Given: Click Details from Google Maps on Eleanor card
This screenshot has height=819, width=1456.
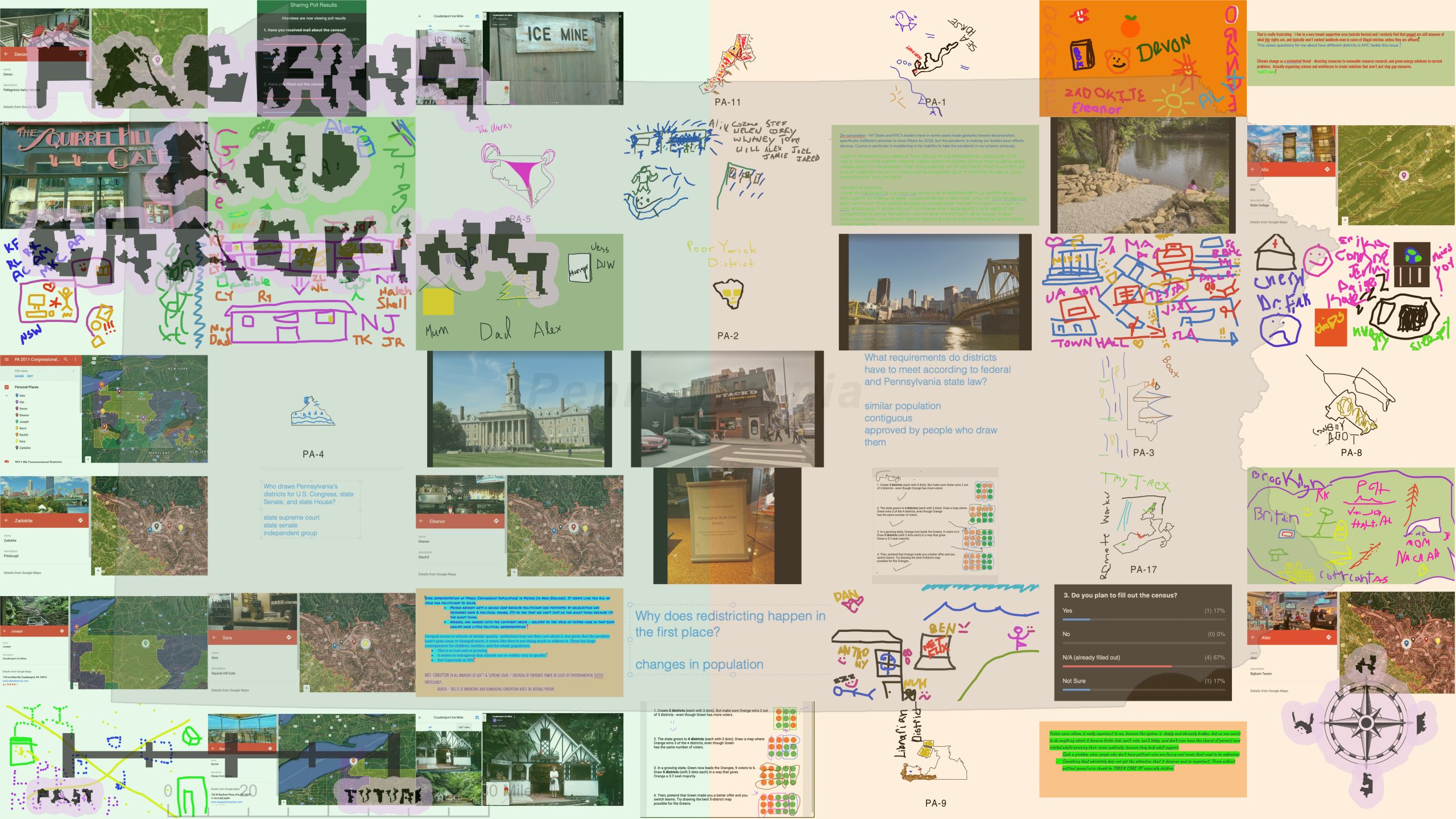Looking at the screenshot, I should coord(437,574).
